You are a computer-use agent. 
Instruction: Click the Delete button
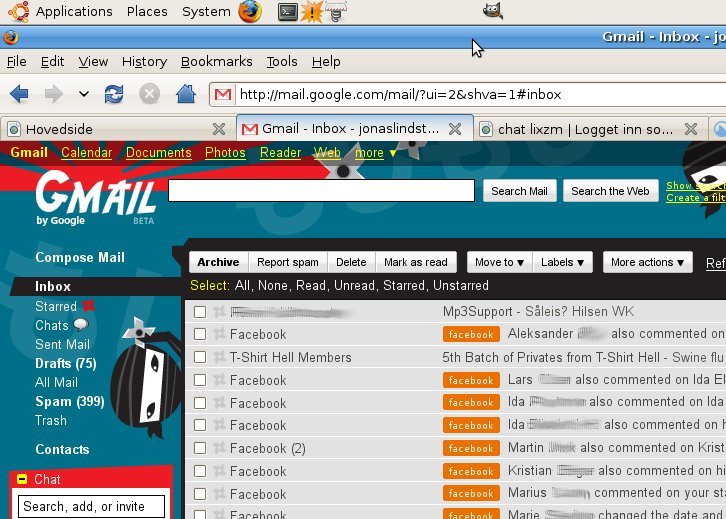point(351,262)
